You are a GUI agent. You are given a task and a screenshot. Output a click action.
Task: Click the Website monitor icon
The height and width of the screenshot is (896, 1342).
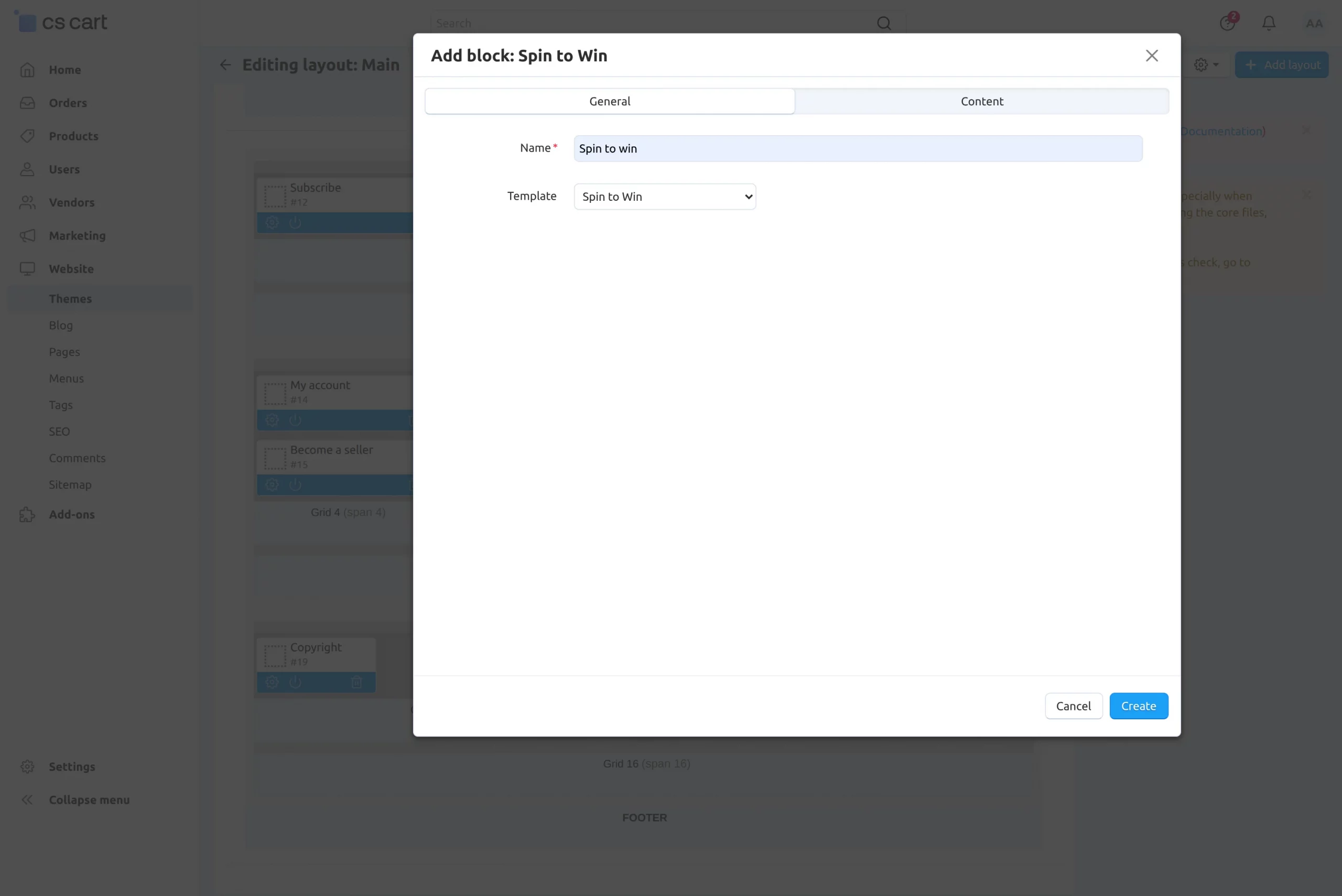[27, 268]
